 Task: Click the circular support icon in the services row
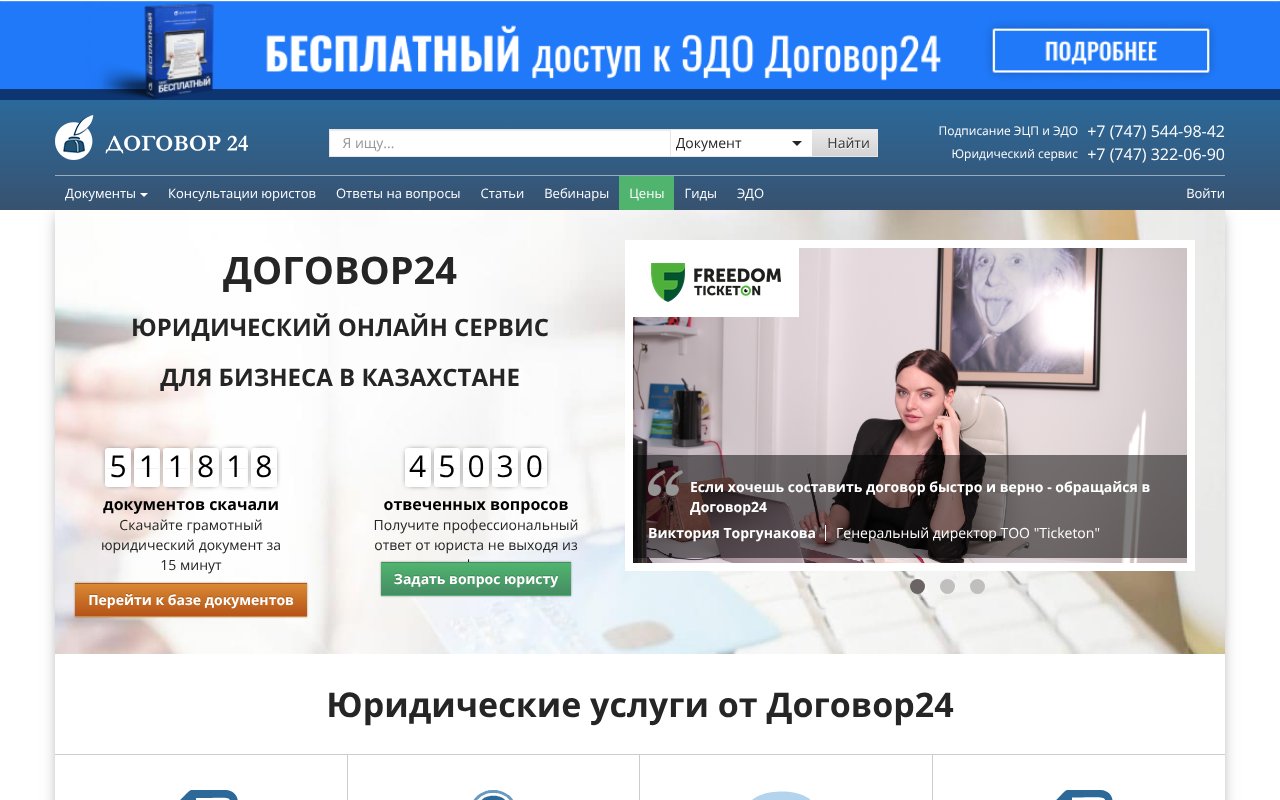pos(493,795)
